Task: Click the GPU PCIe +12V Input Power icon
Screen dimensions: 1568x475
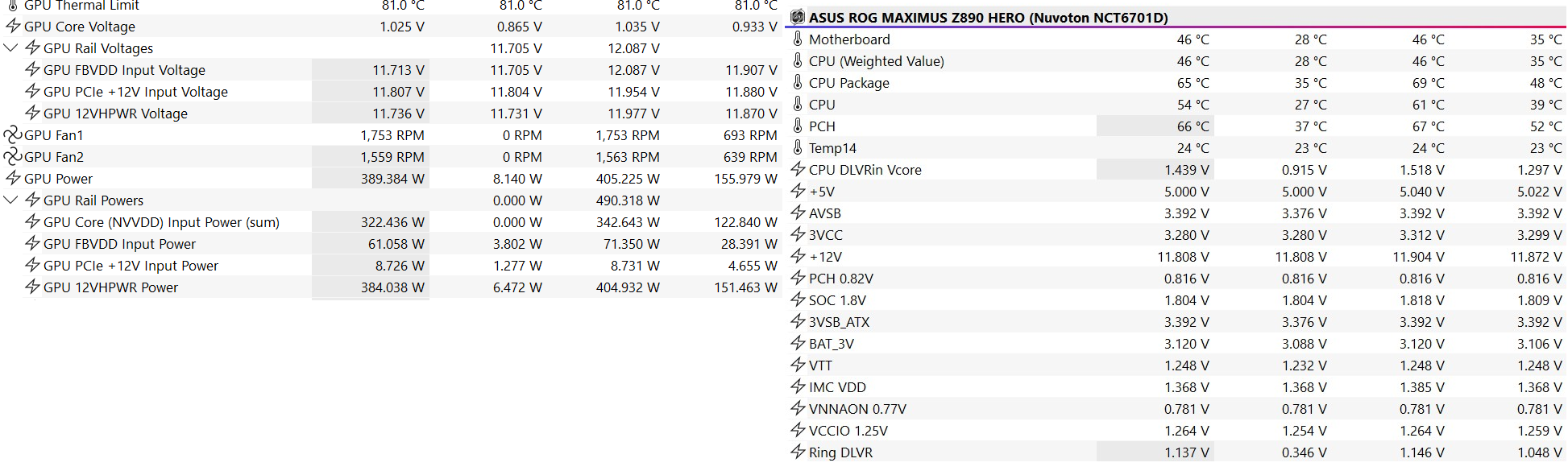Action: pyautogui.click(x=32, y=265)
